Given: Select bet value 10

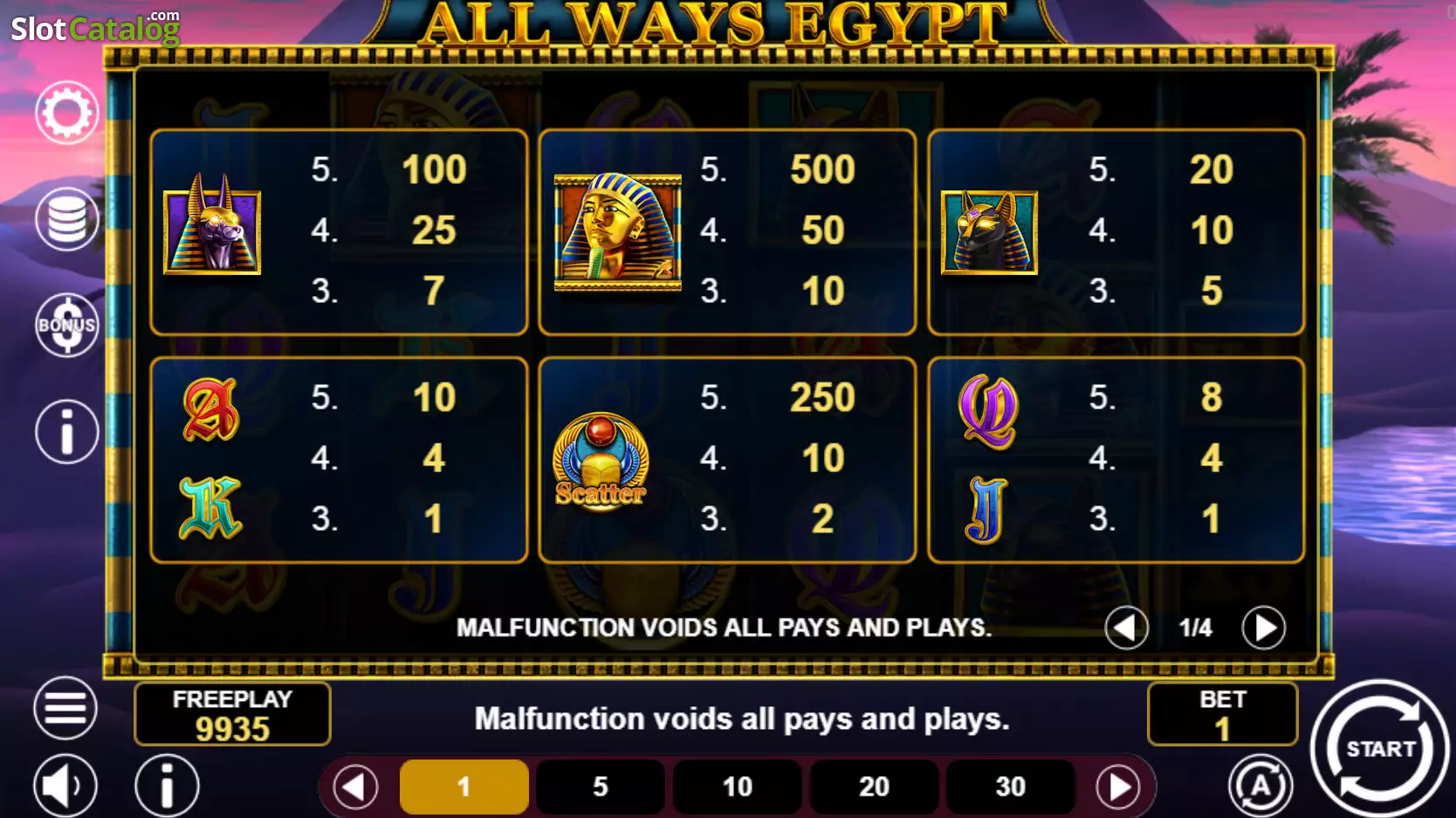Looking at the screenshot, I should [738, 787].
